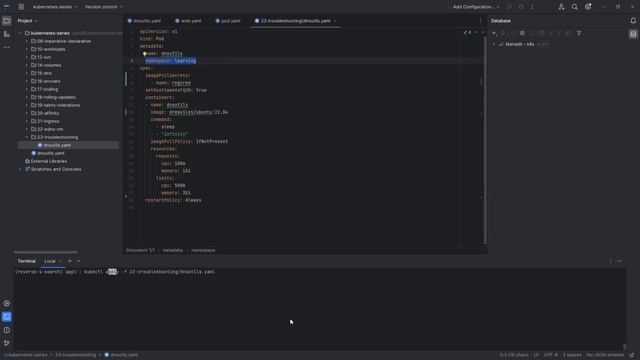Open Notifications bell icon
The width and height of the screenshot is (640, 360).
pyautogui.click(x=633, y=21)
